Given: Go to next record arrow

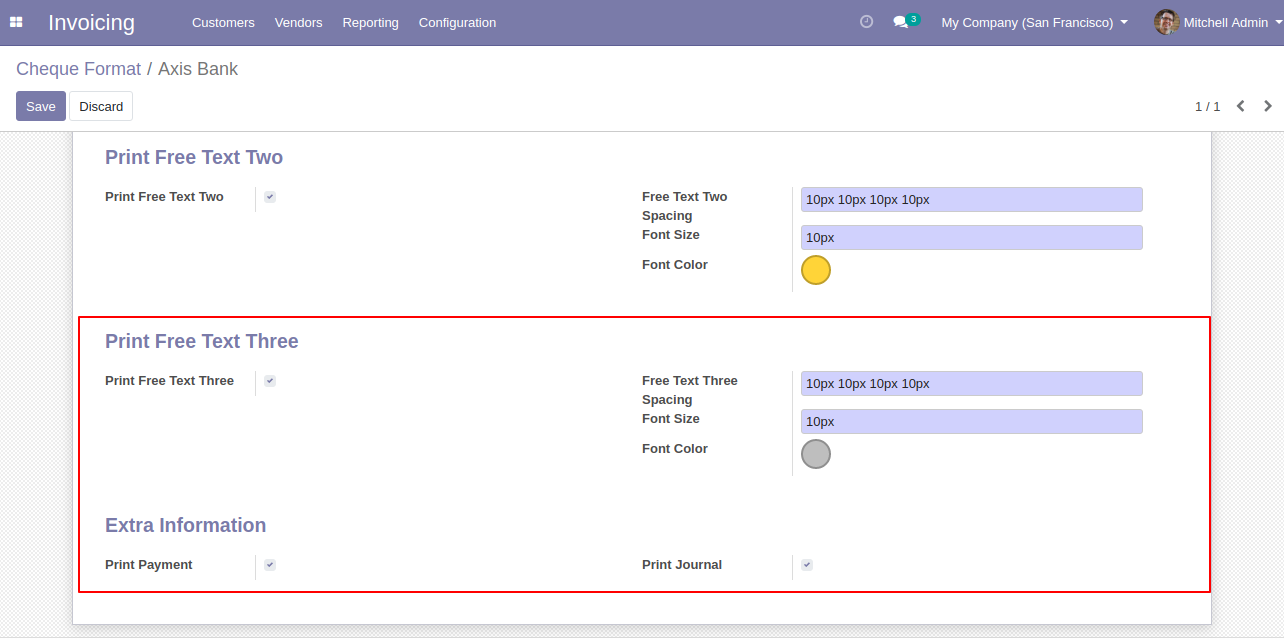Looking at the screenshot, I should click(1268, 106).
